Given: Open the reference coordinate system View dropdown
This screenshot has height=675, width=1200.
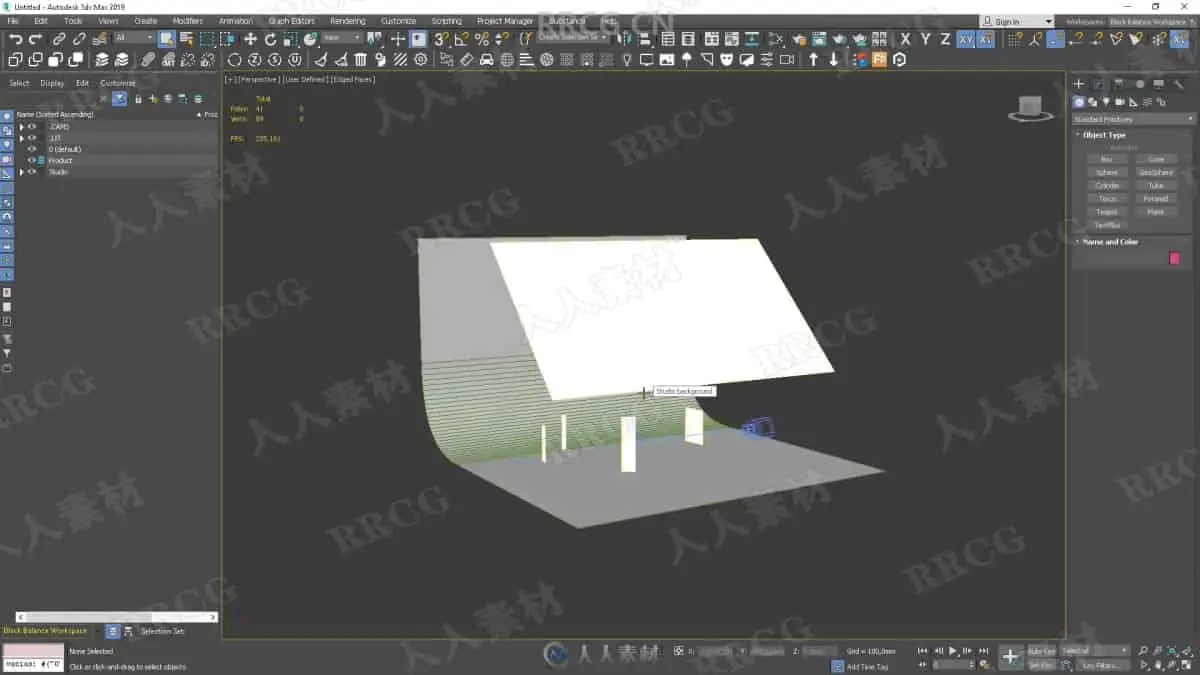Looking at the screenshot, I should point(342,38).
